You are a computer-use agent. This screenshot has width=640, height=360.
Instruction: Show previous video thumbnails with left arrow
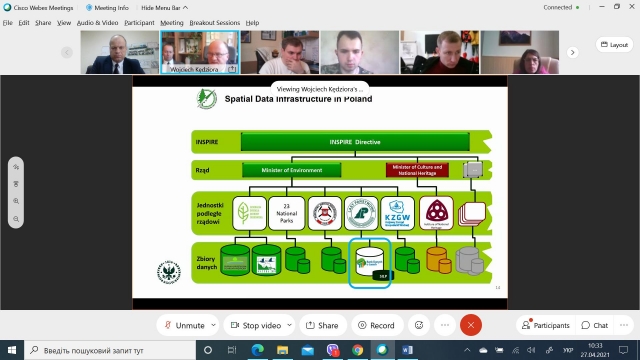coord(67,52)
